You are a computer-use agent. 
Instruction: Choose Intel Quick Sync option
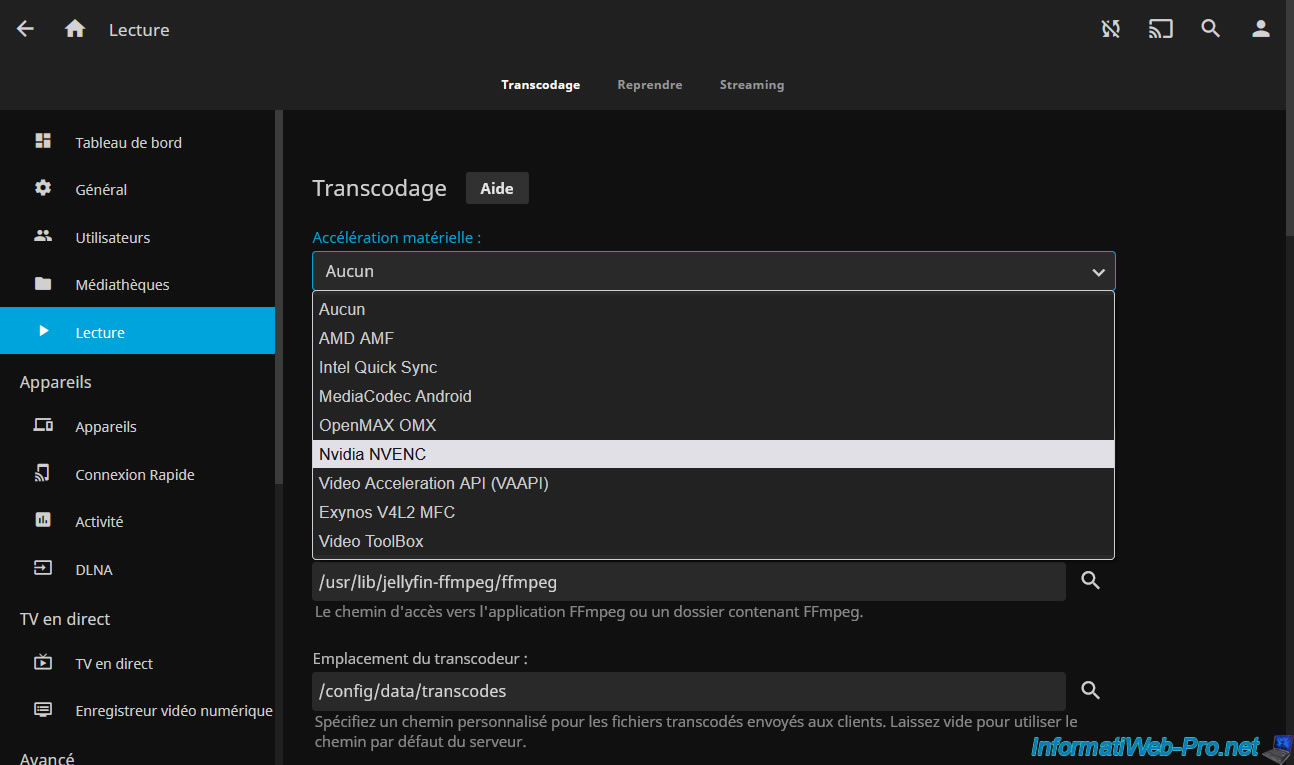coord(713,367)
